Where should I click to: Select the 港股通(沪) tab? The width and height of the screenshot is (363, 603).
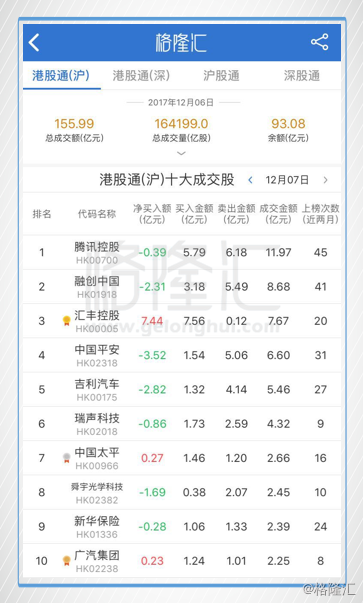tap(61, 76)
